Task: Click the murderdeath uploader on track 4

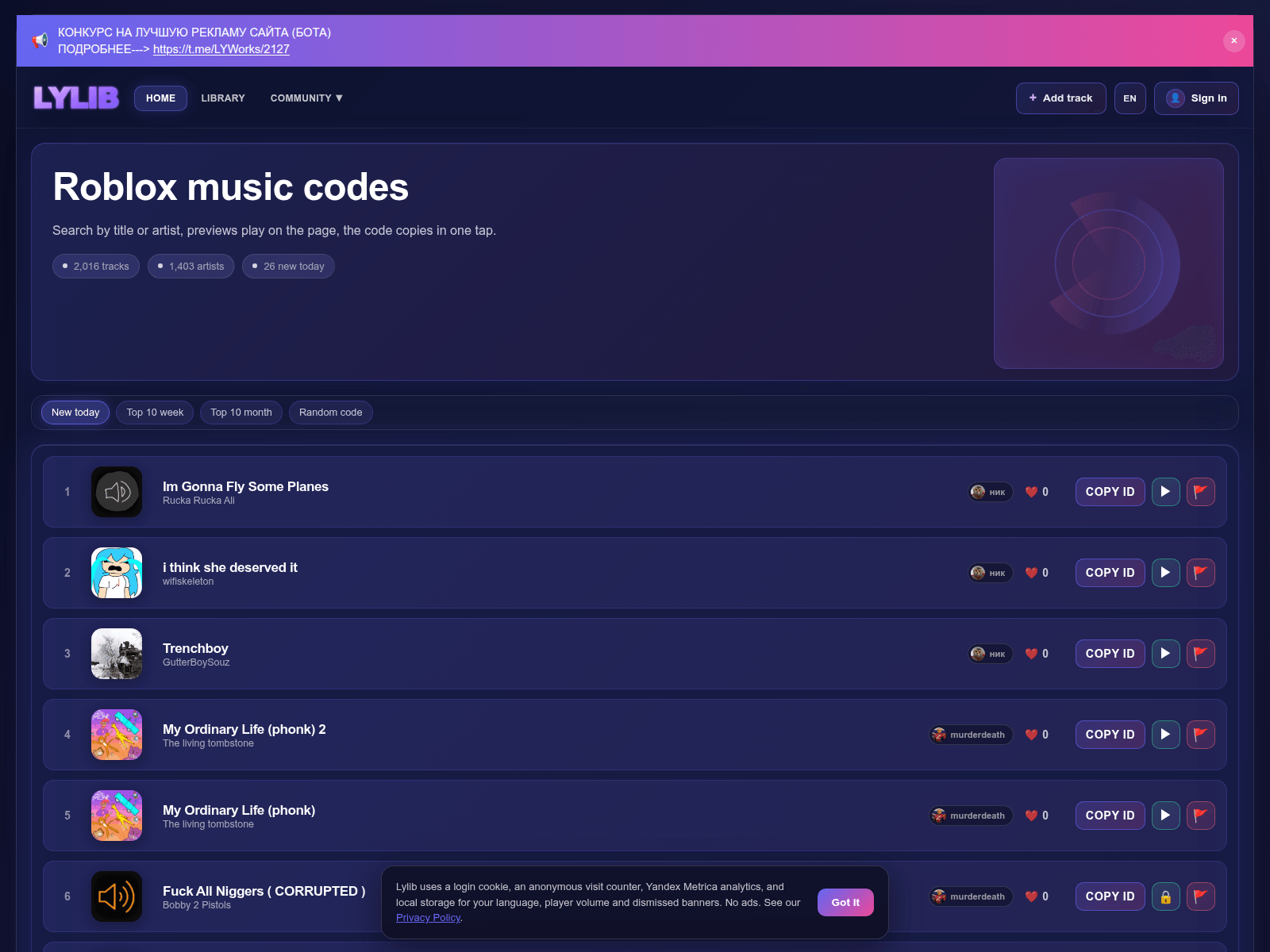Action: [971, 735]
